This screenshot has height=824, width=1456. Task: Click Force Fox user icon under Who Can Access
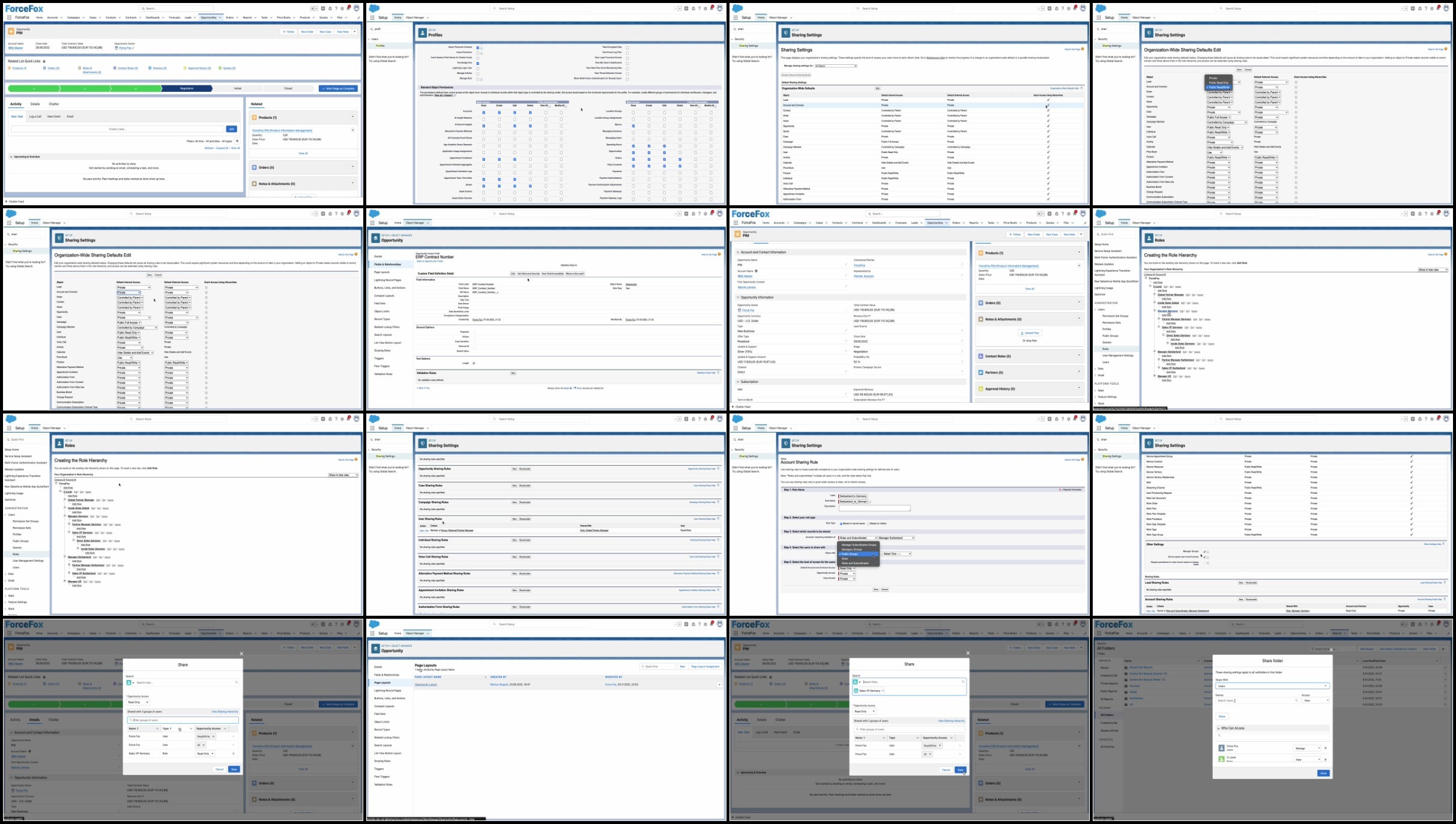(x=1221, y=748)
